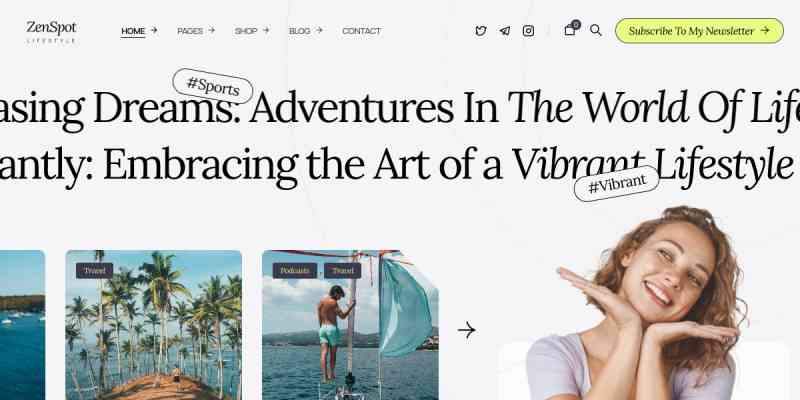The height and width of the screenshot is (400, 800).
Task: Open the sailboat post thumbnail
Action: 350,325
